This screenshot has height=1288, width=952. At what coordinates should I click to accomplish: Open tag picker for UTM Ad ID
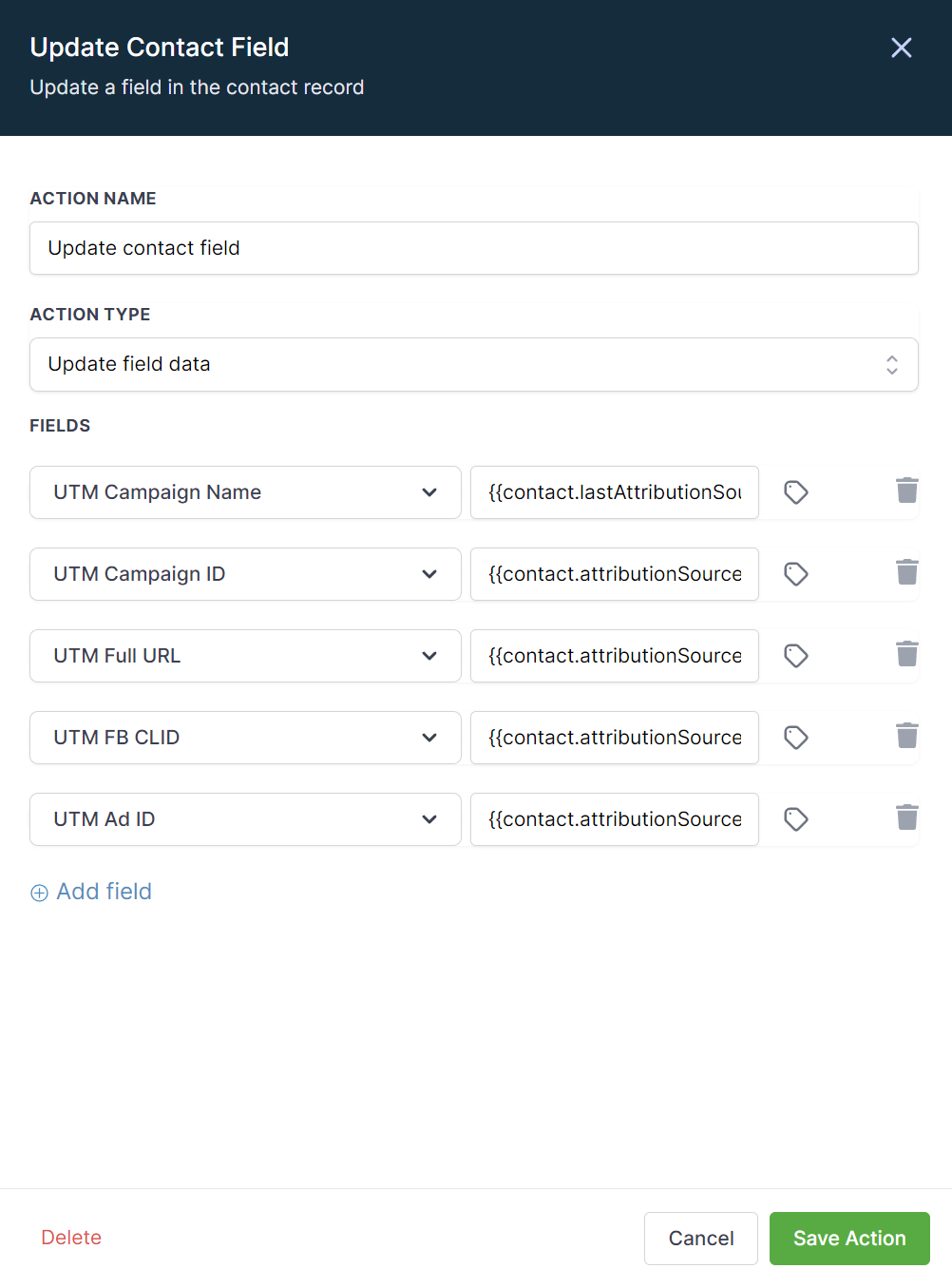coord(796,819)
